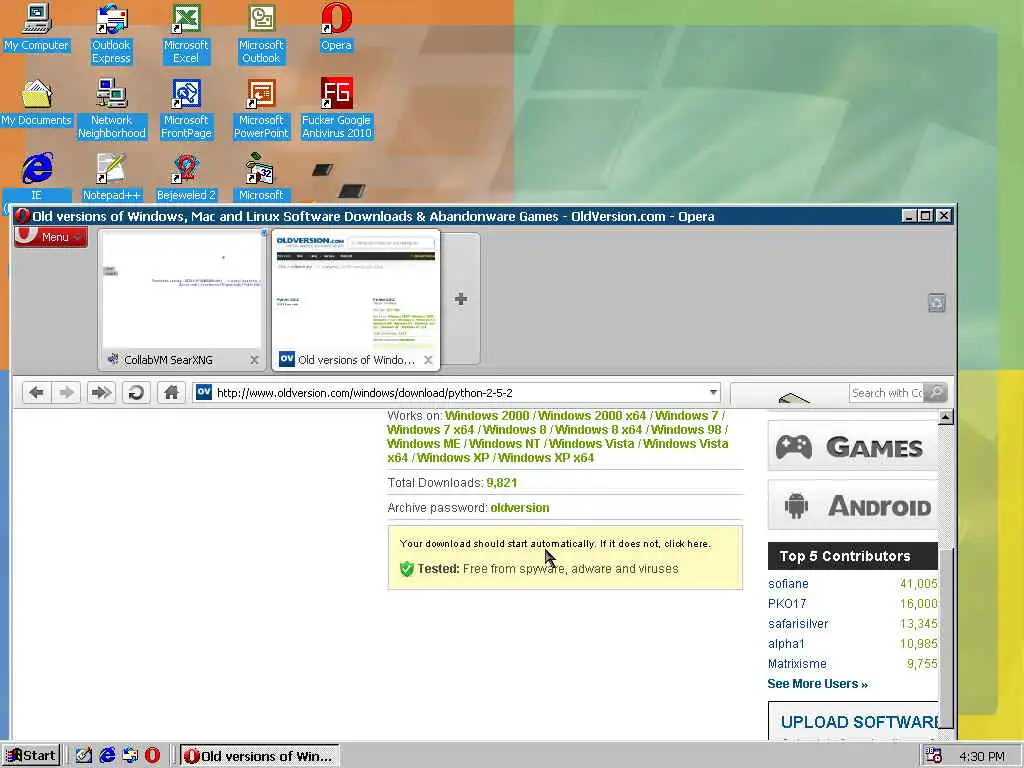Click the oldversion archive password link

[520, 507]
